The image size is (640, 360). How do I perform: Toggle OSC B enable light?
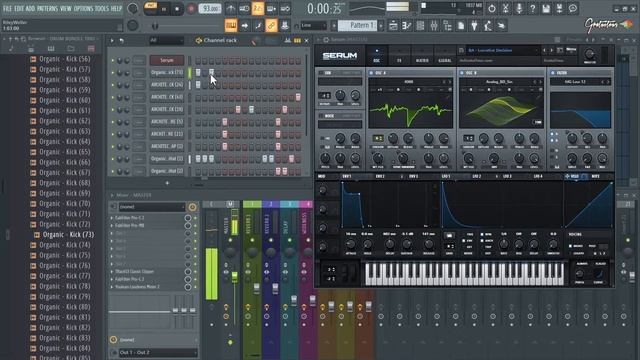point(462,73)
